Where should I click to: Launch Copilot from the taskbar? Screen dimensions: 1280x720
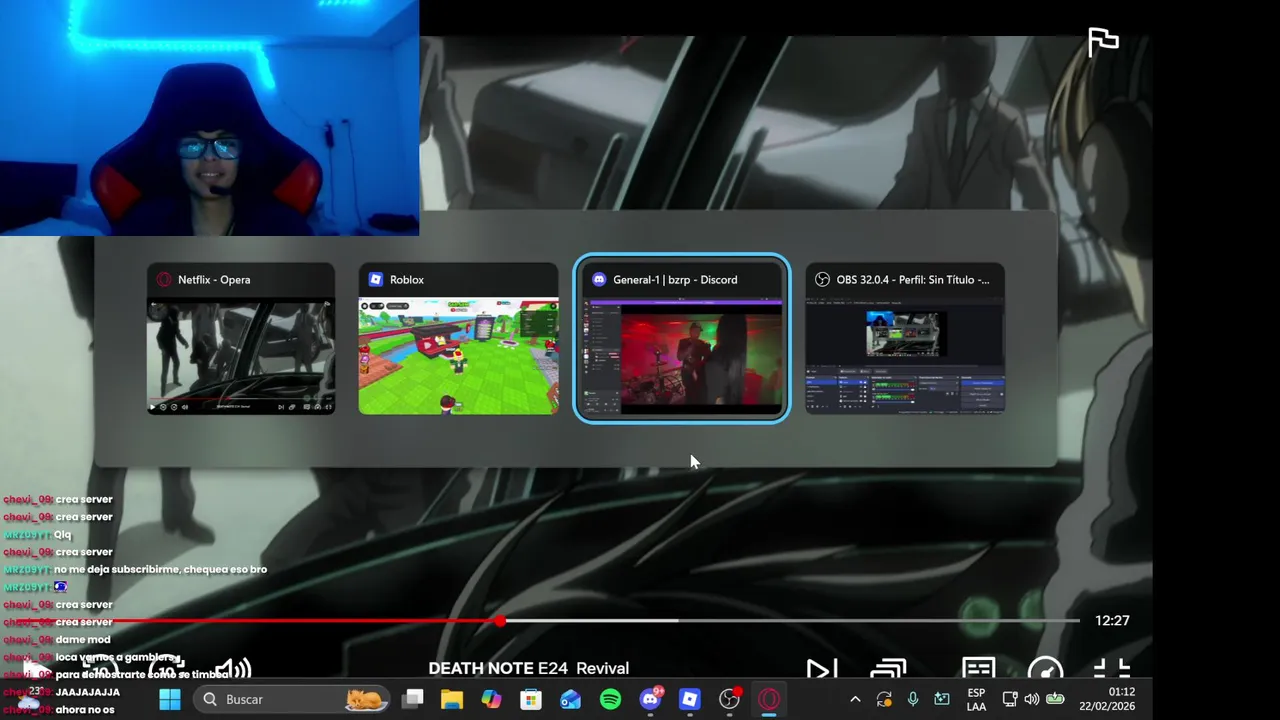click(x=491, y=699)
